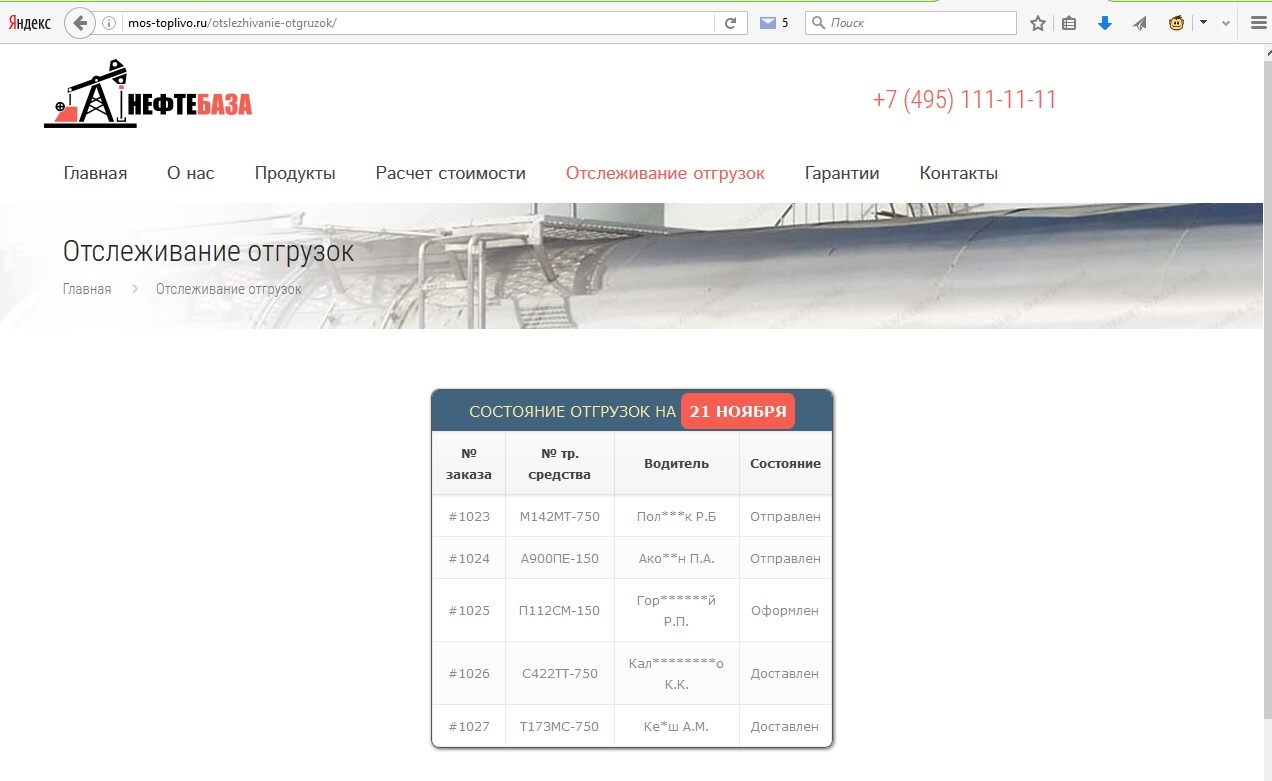
Task: Click the mail counter number 5
Action: tap(785, 23)
